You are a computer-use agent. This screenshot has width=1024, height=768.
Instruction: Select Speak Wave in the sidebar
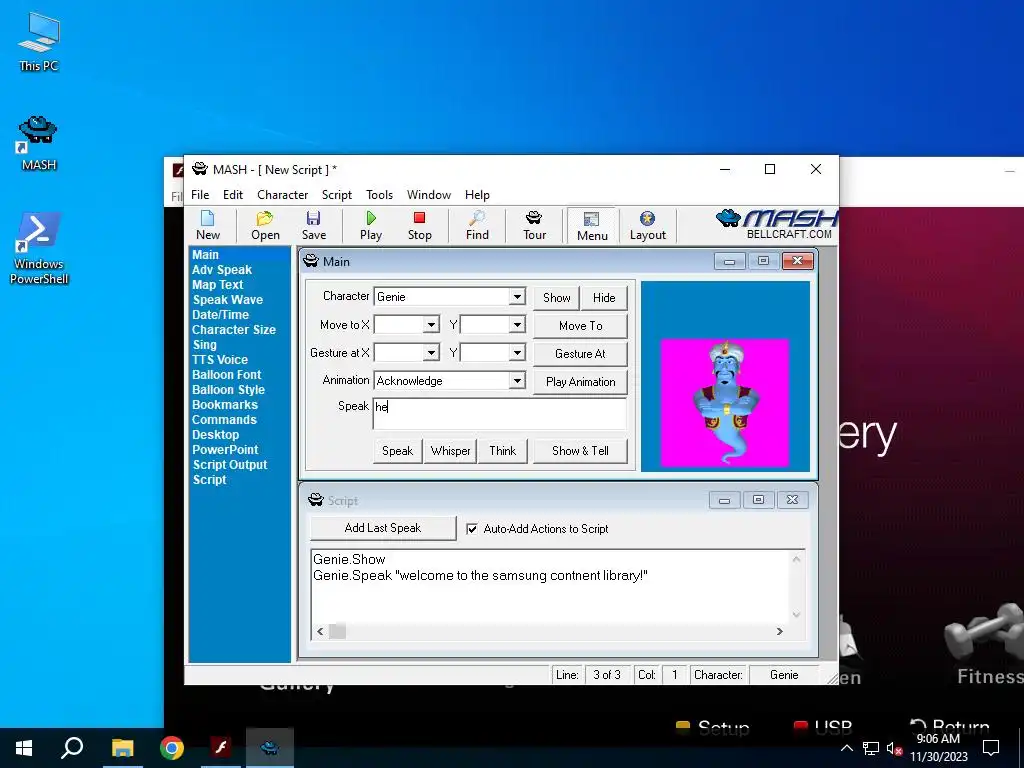click(x=227, y=300)
